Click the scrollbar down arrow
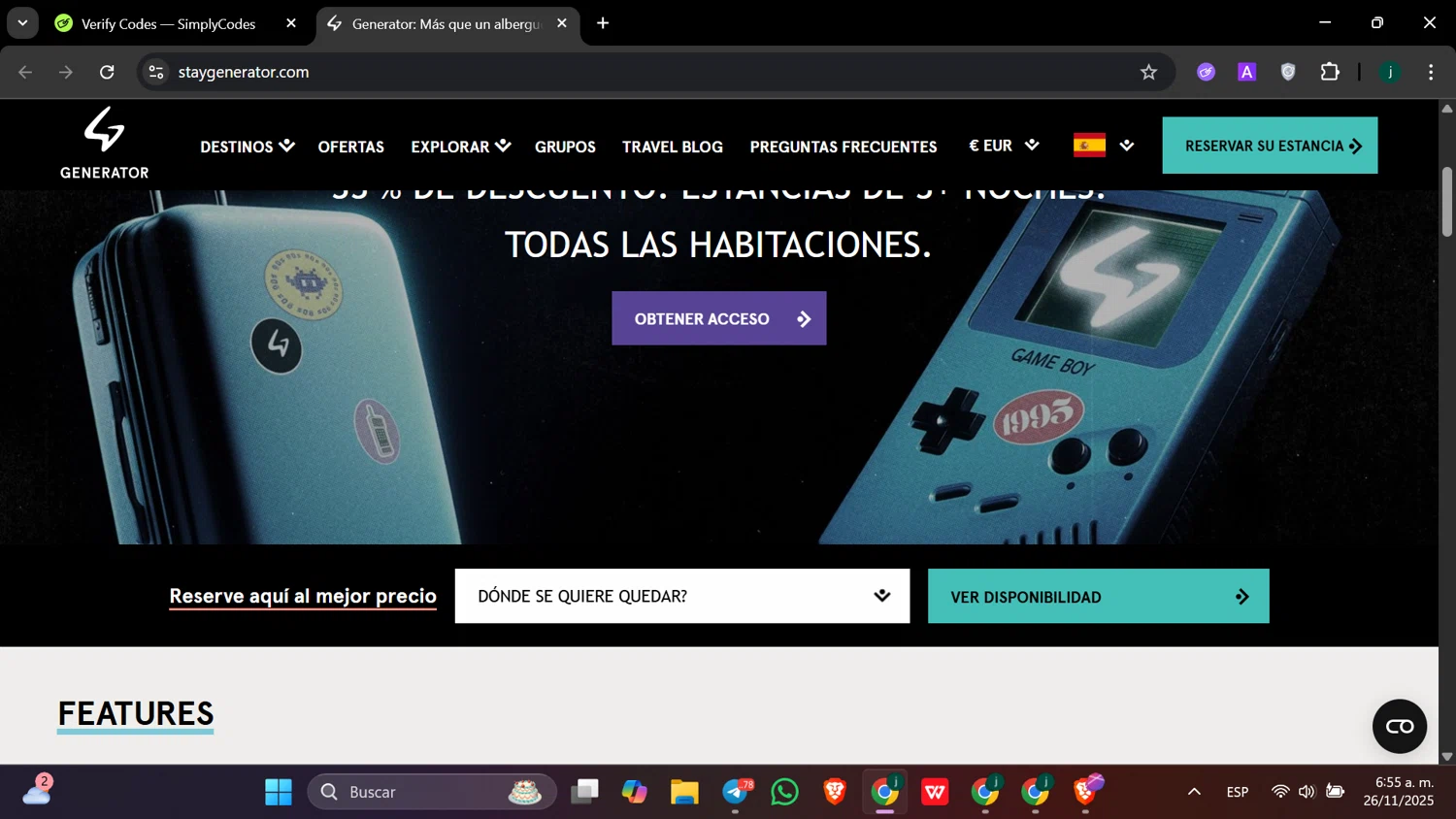The image size is (1456, 819). [1447, 756]
